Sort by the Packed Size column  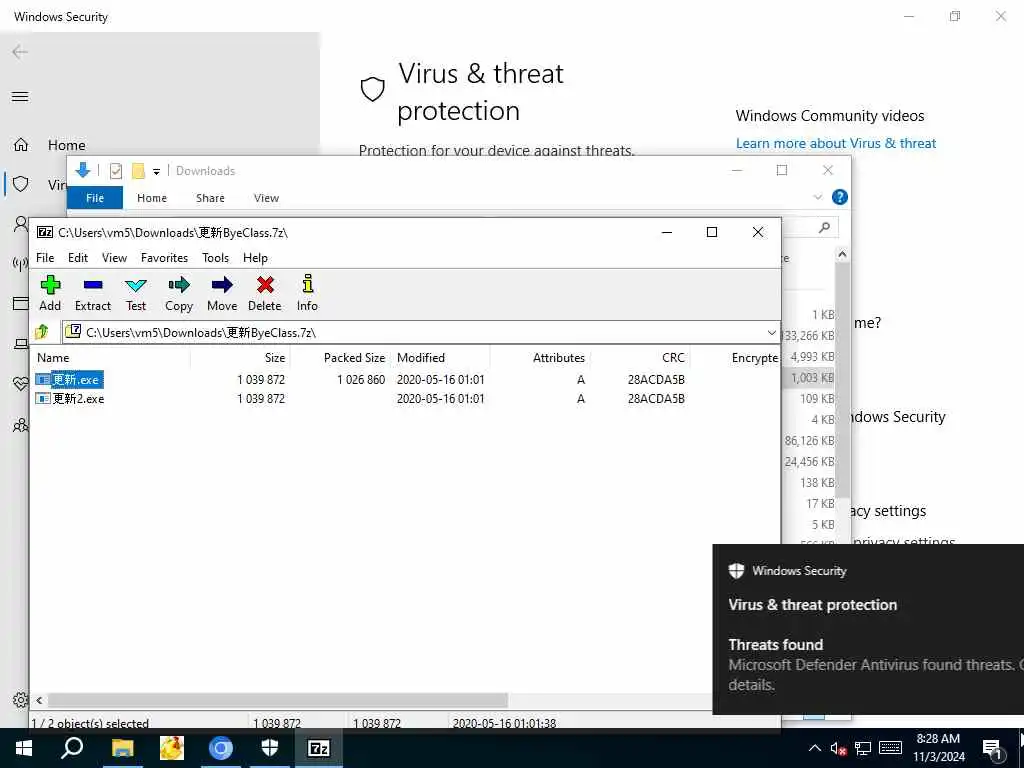[x=340, y=358]
